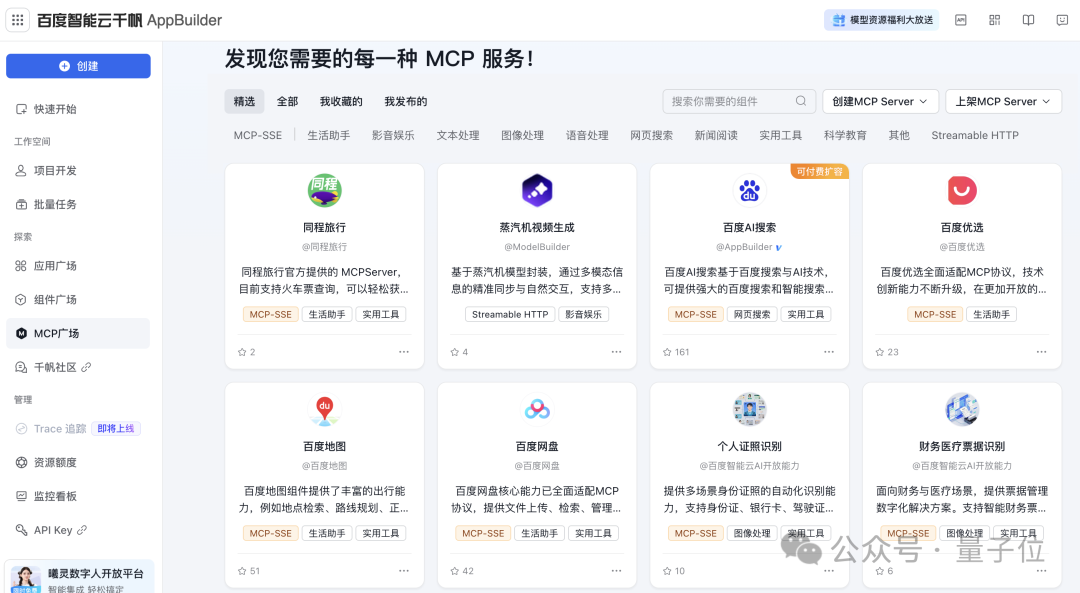1080x593 pixels.
Task: Open the 百度地图 map pin icon
Action: pos(324,409)
